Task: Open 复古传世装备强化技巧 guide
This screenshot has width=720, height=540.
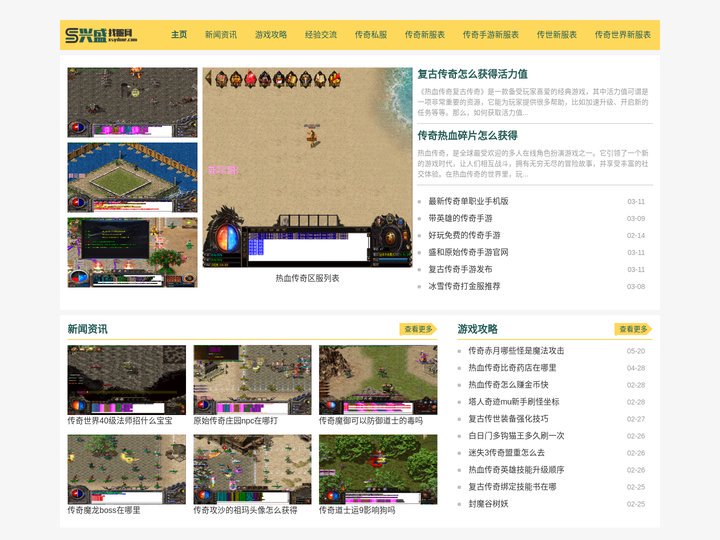Action: click(x=508, y=419)
